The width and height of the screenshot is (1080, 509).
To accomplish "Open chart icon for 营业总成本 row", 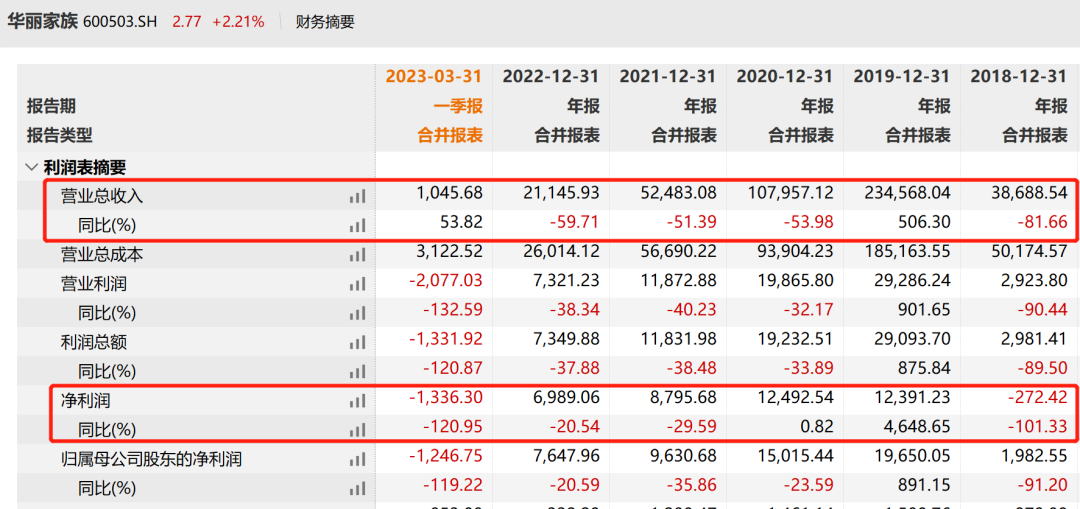I will (x=357, y=255).
